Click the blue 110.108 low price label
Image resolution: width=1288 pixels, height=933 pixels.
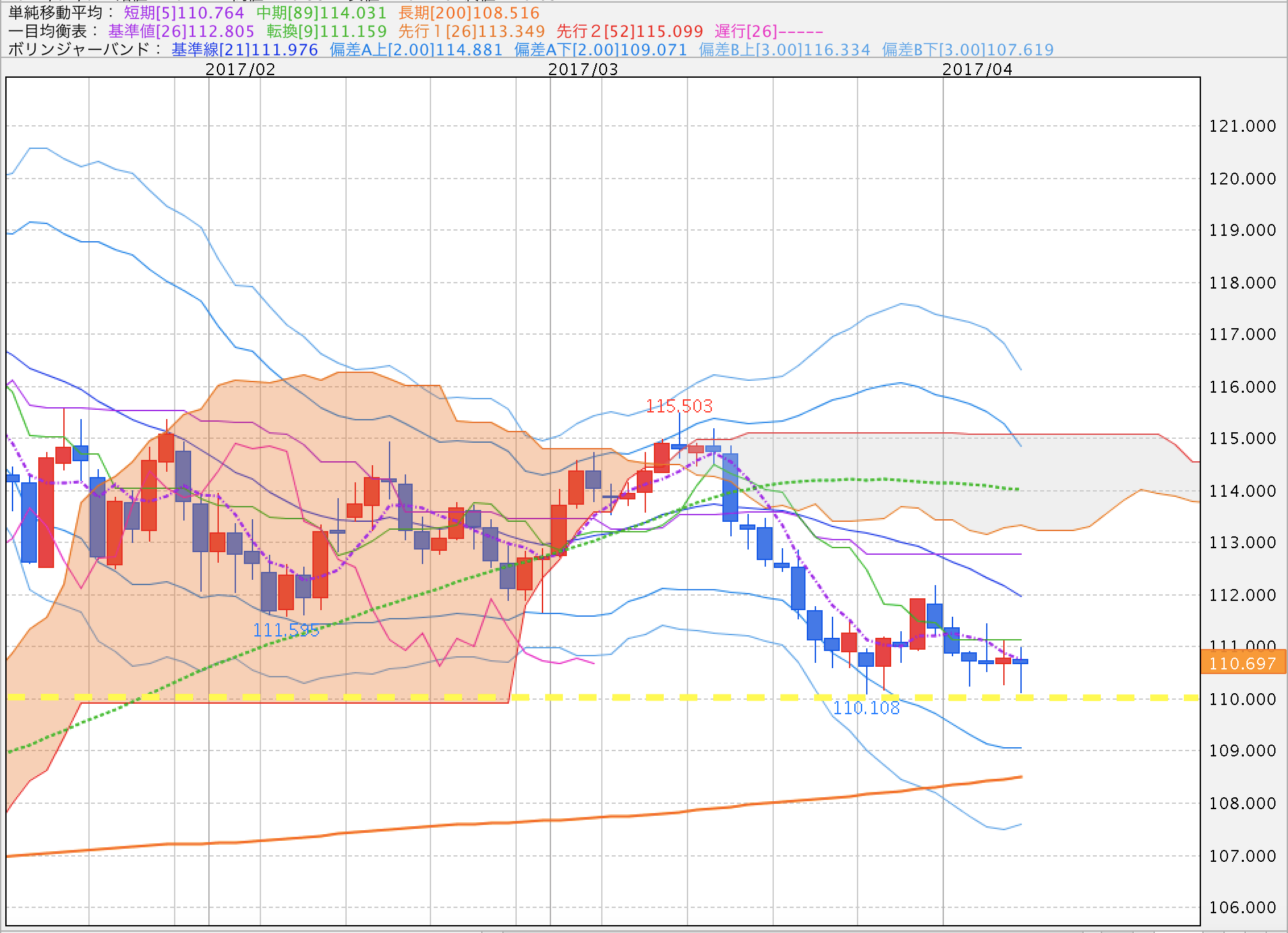866,708
